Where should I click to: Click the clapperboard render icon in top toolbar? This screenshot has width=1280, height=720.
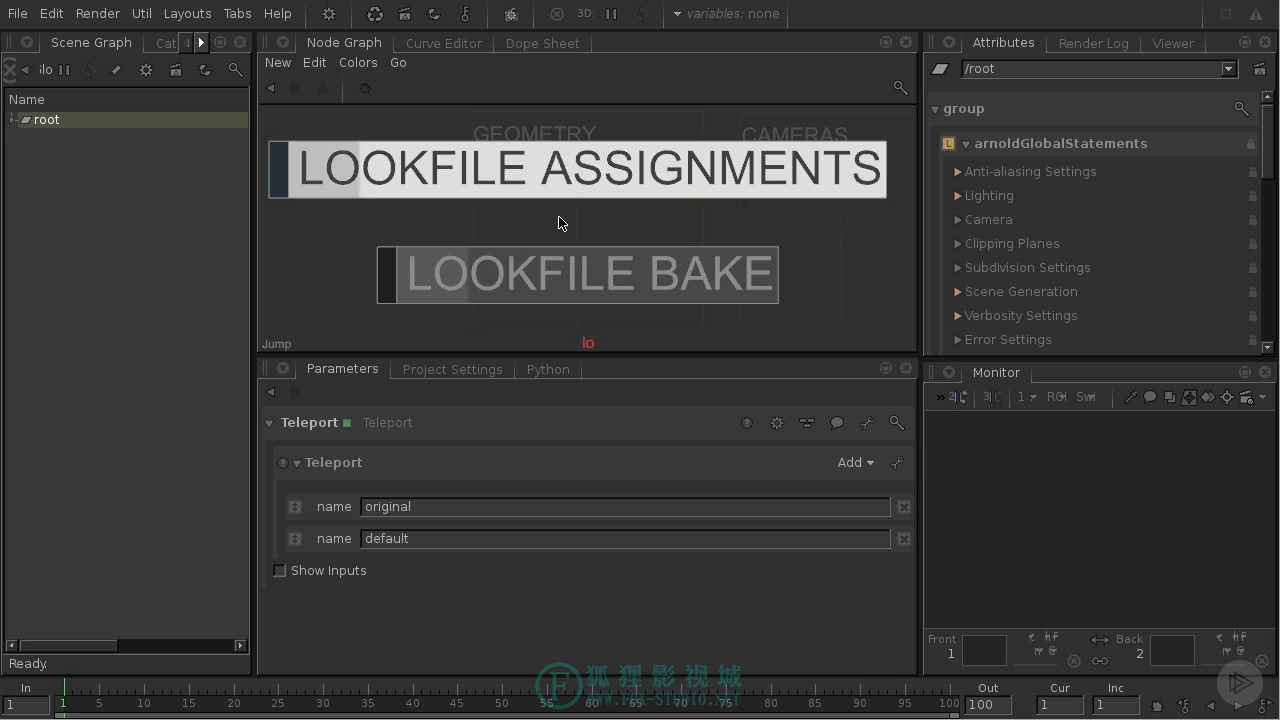tap(404, 14)
